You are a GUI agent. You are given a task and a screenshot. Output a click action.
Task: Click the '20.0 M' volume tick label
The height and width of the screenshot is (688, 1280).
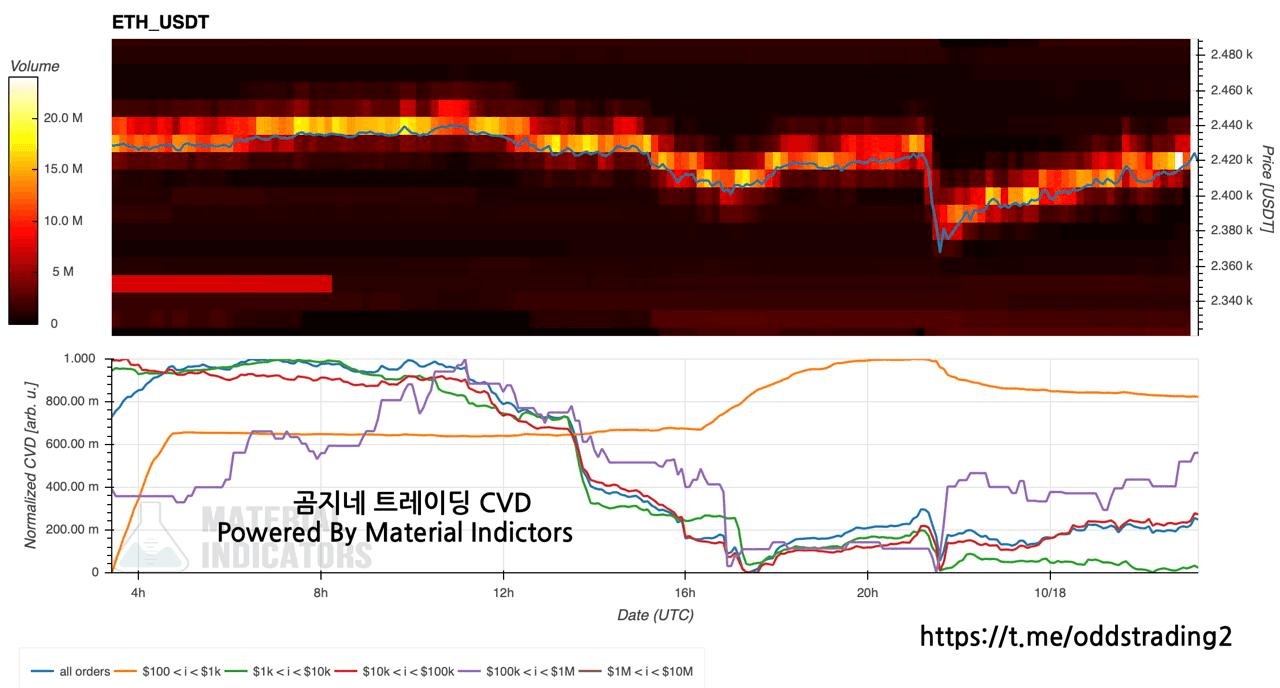[x=63, y=118]
